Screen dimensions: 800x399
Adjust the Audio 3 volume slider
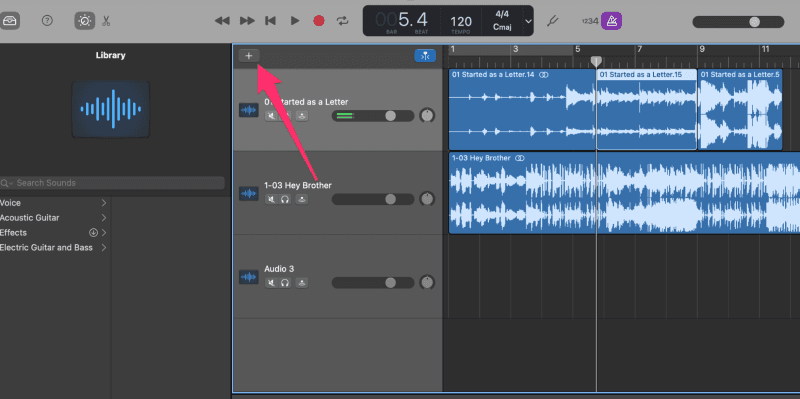tap(373, 283)
